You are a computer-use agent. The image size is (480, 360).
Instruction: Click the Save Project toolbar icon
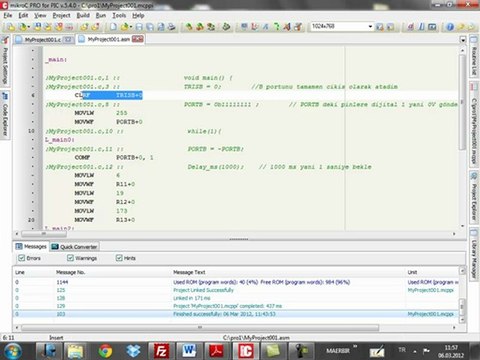click(38, 27)
